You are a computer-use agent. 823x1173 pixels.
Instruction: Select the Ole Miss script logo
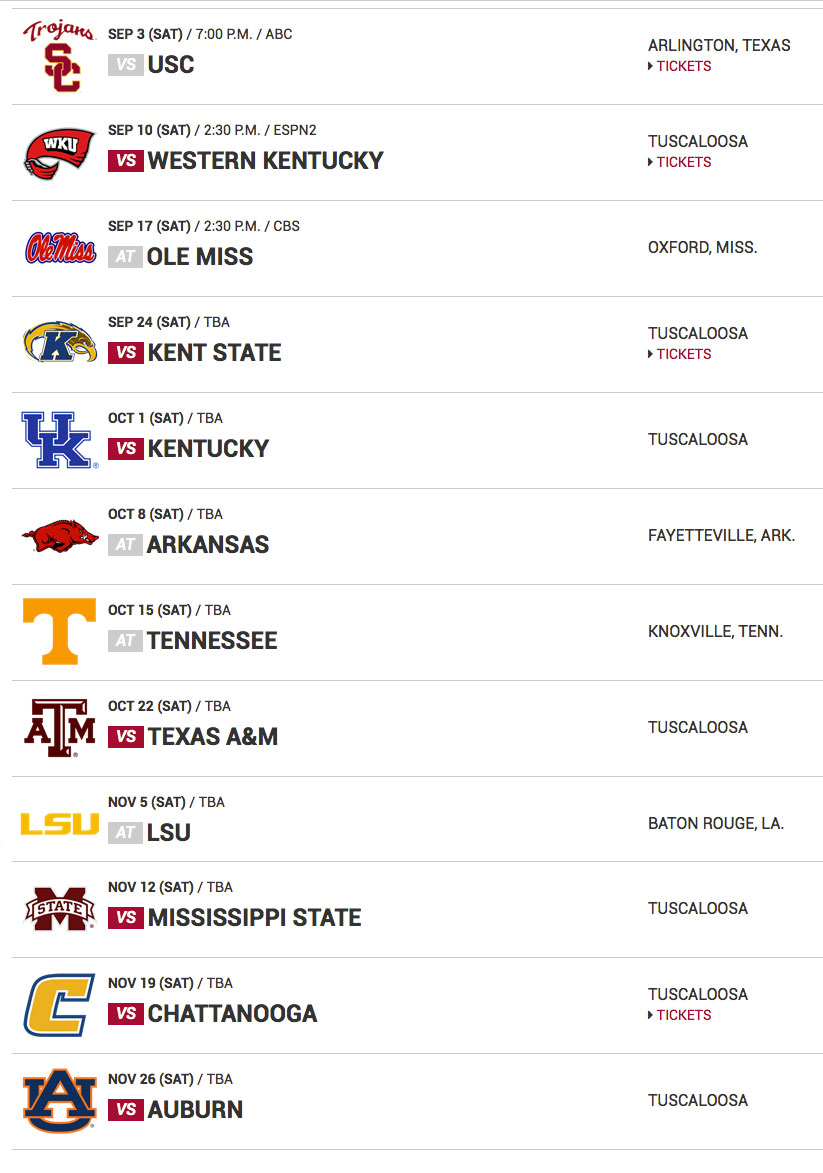point(60,248)
